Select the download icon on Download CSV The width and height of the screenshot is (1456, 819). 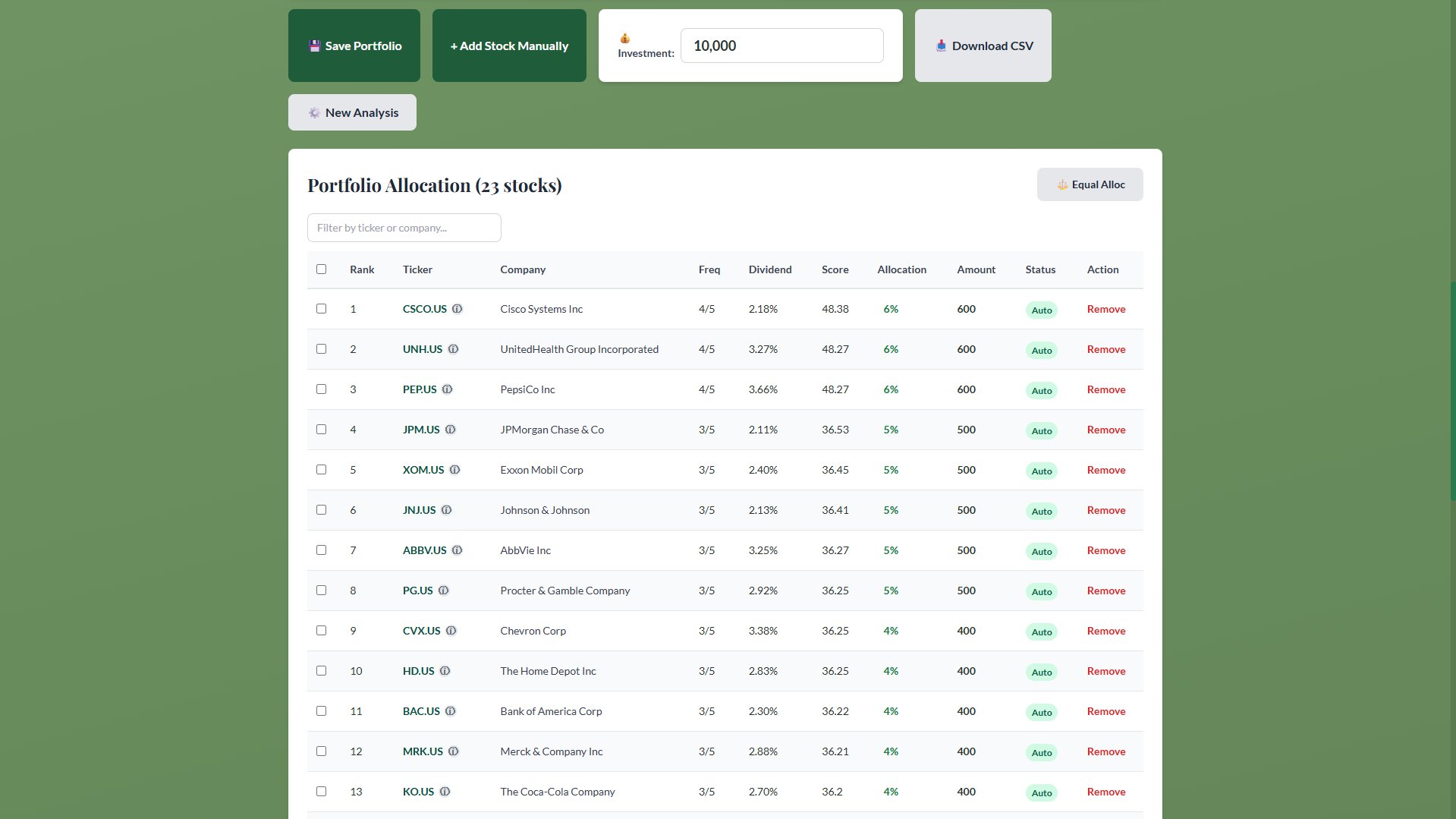point(941,46)
